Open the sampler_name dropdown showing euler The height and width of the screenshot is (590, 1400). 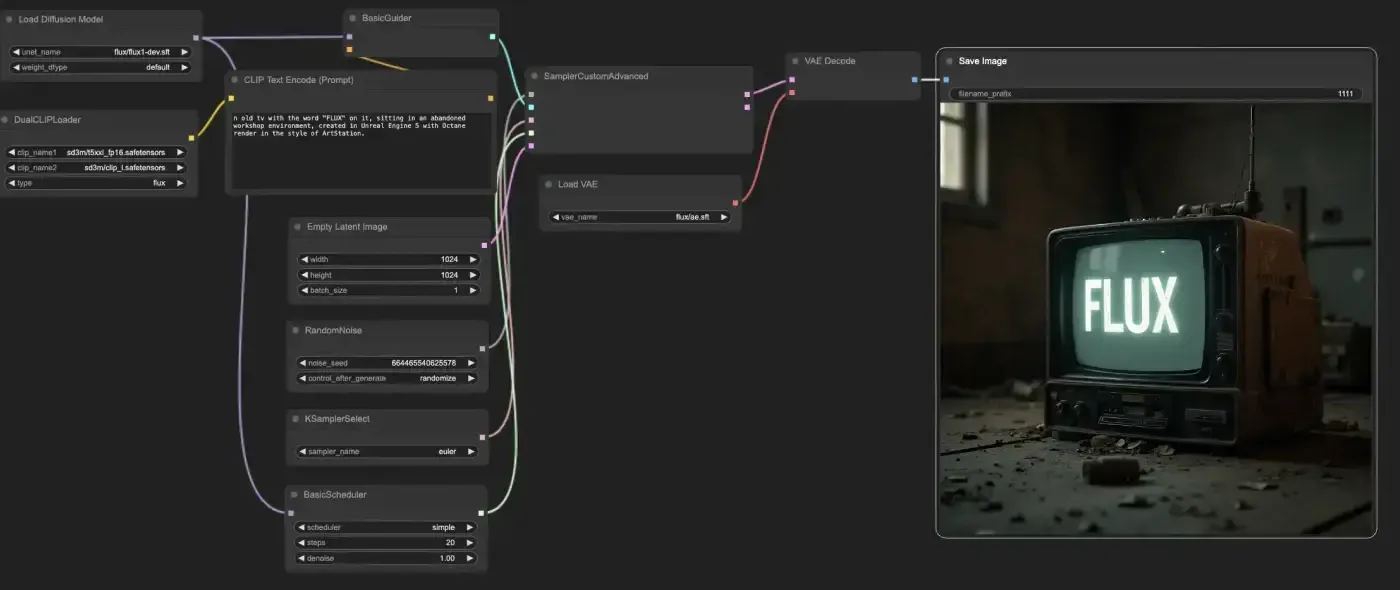pos(387,452)
